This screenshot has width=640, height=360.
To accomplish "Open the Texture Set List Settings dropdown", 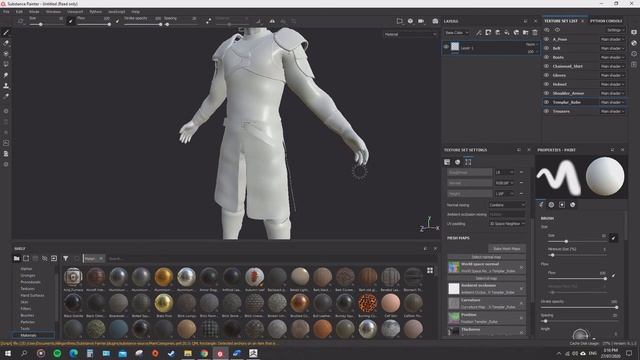I will coord(615,30).
